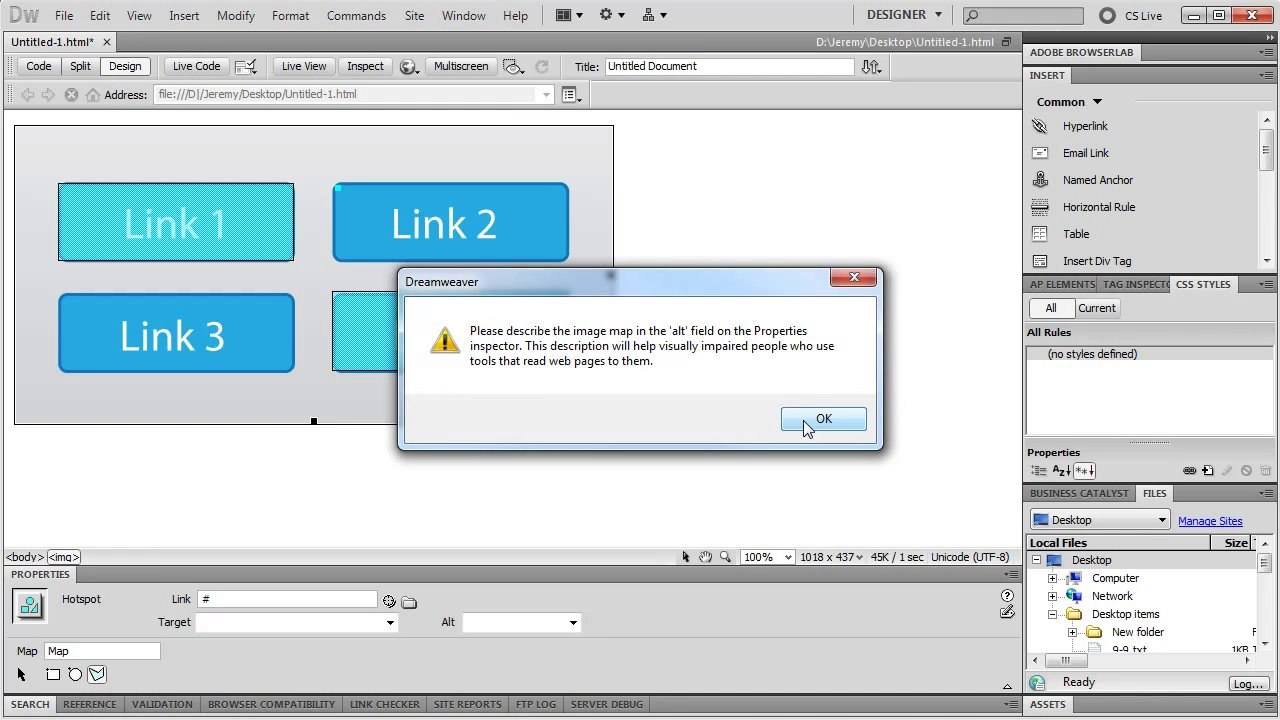
Task: Open the Commands menu
Action: coord(356,15)
